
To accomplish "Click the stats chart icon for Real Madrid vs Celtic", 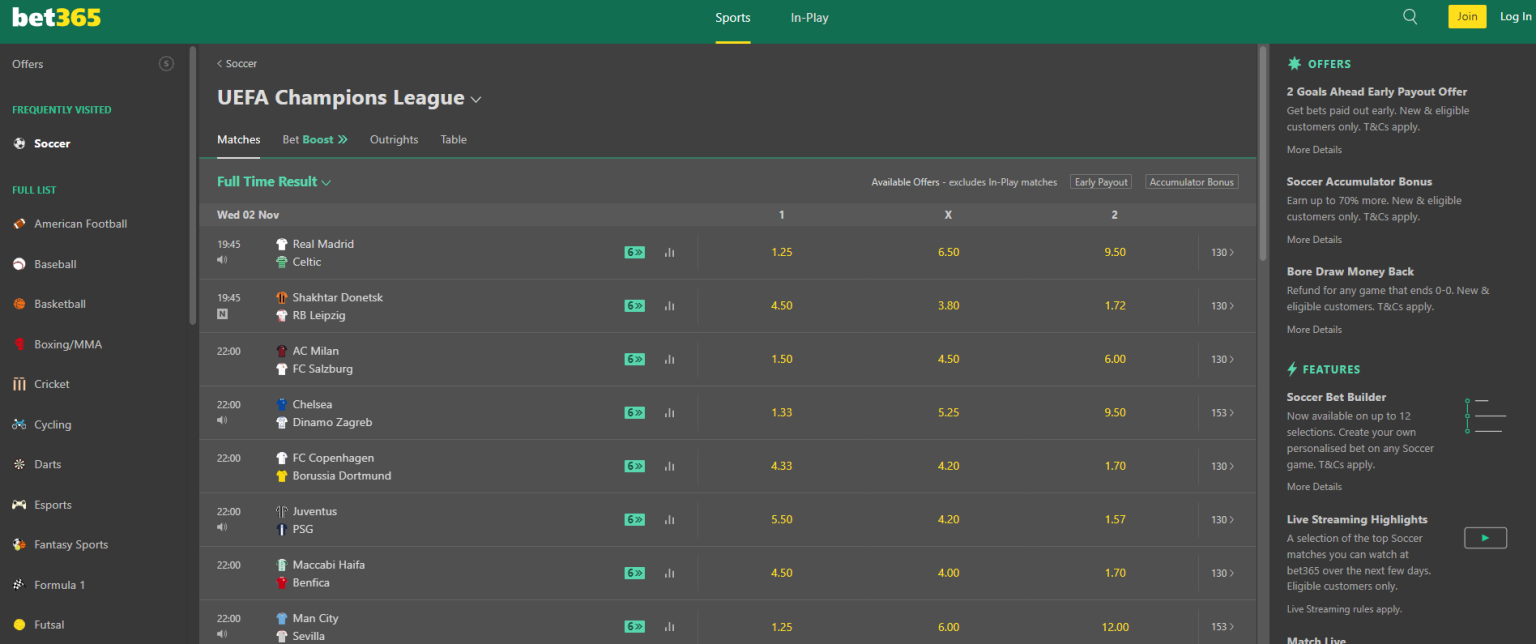I will [x=669, y=252].
